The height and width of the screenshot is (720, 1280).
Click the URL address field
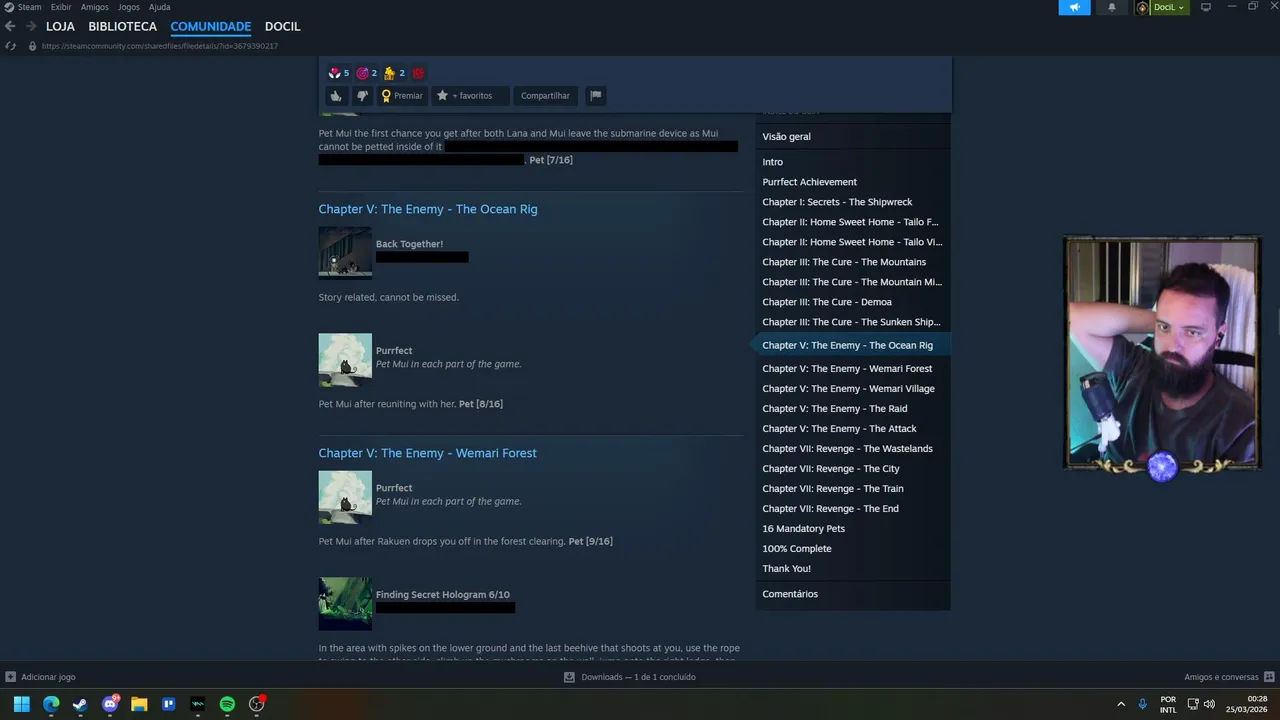click(x=160, y=46)
